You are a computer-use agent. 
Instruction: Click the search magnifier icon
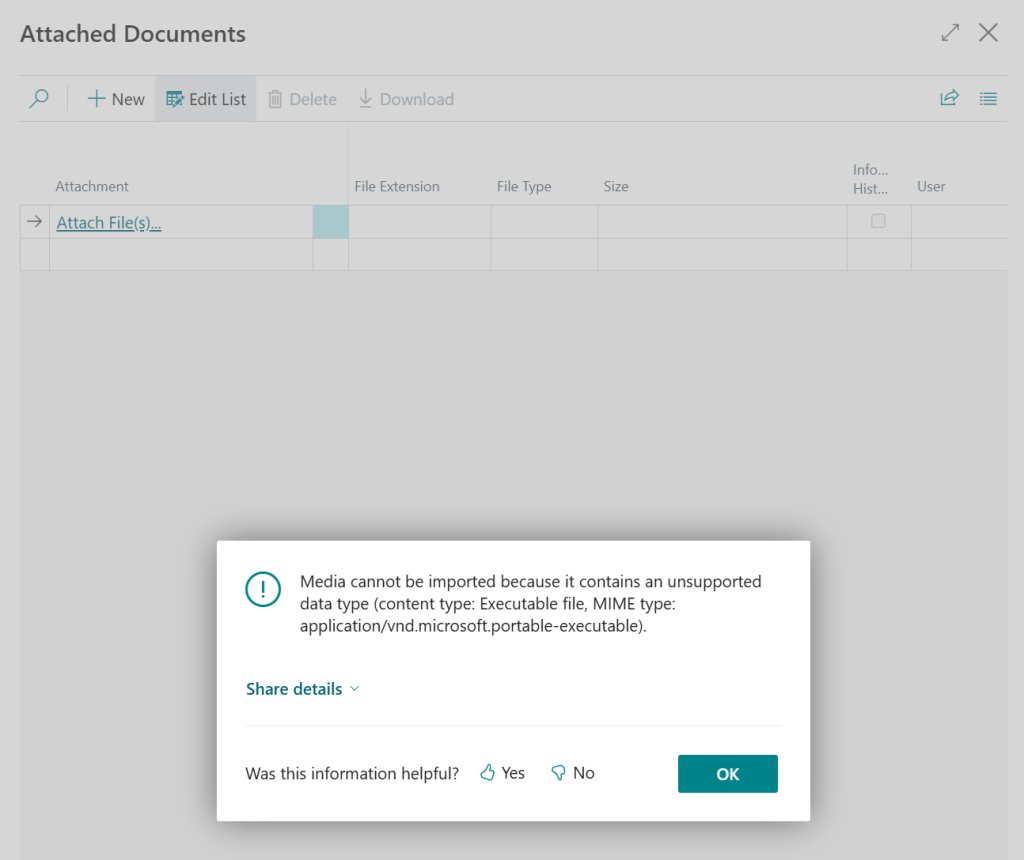(x=39, y=99)
